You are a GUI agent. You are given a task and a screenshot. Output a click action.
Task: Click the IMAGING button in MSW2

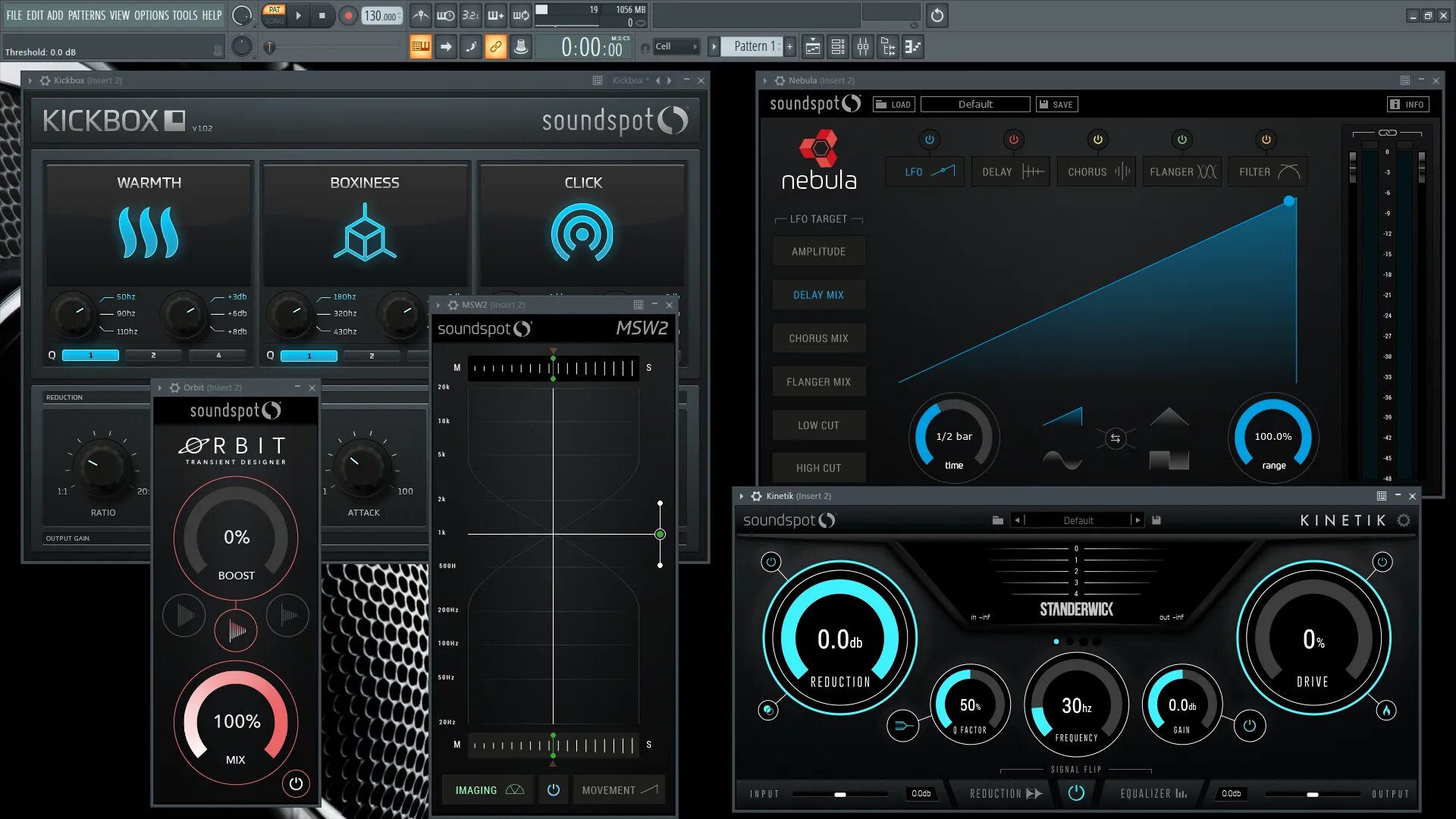coord(488,790)
